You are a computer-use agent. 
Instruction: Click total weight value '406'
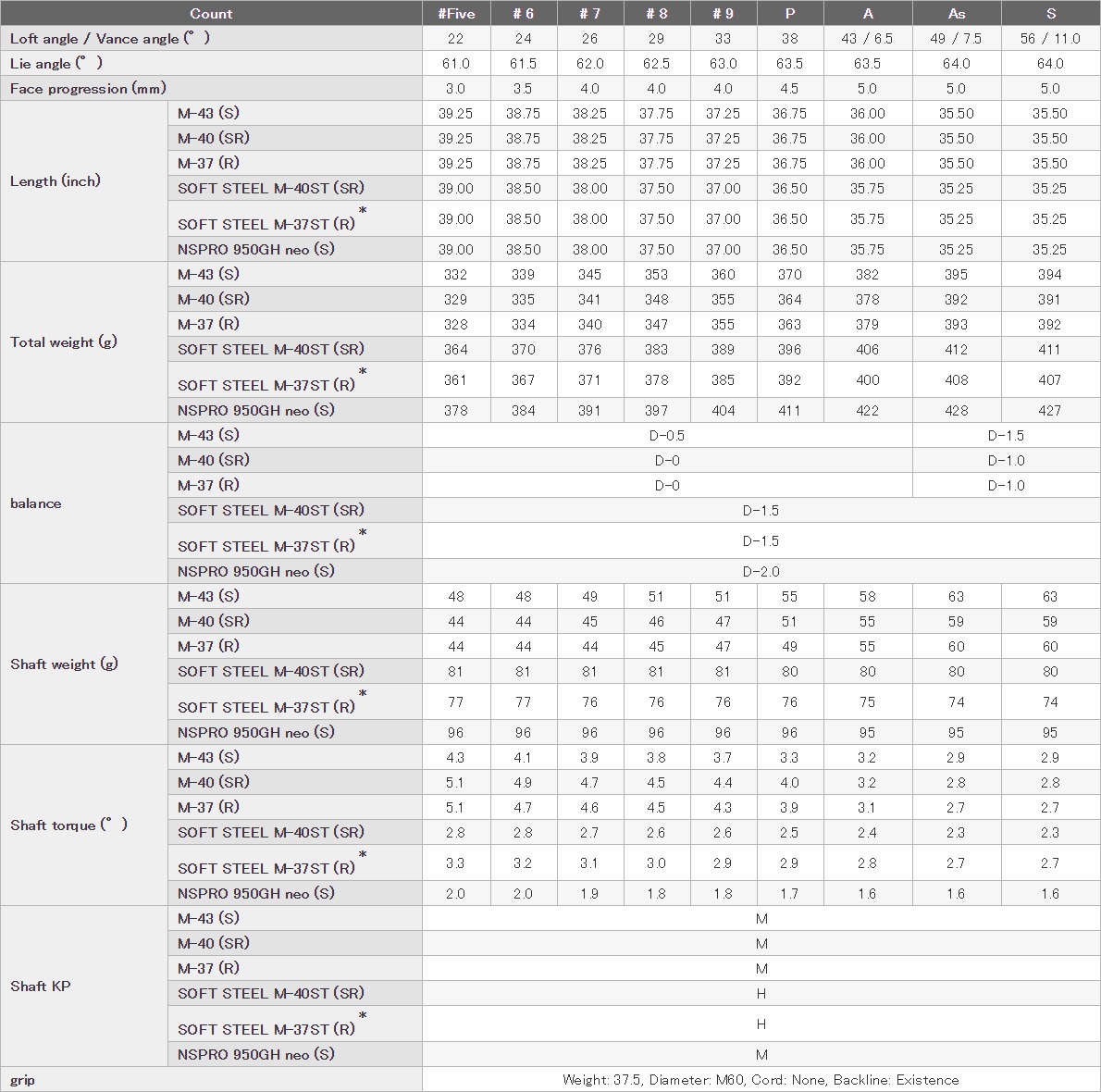tap(867, 349)
